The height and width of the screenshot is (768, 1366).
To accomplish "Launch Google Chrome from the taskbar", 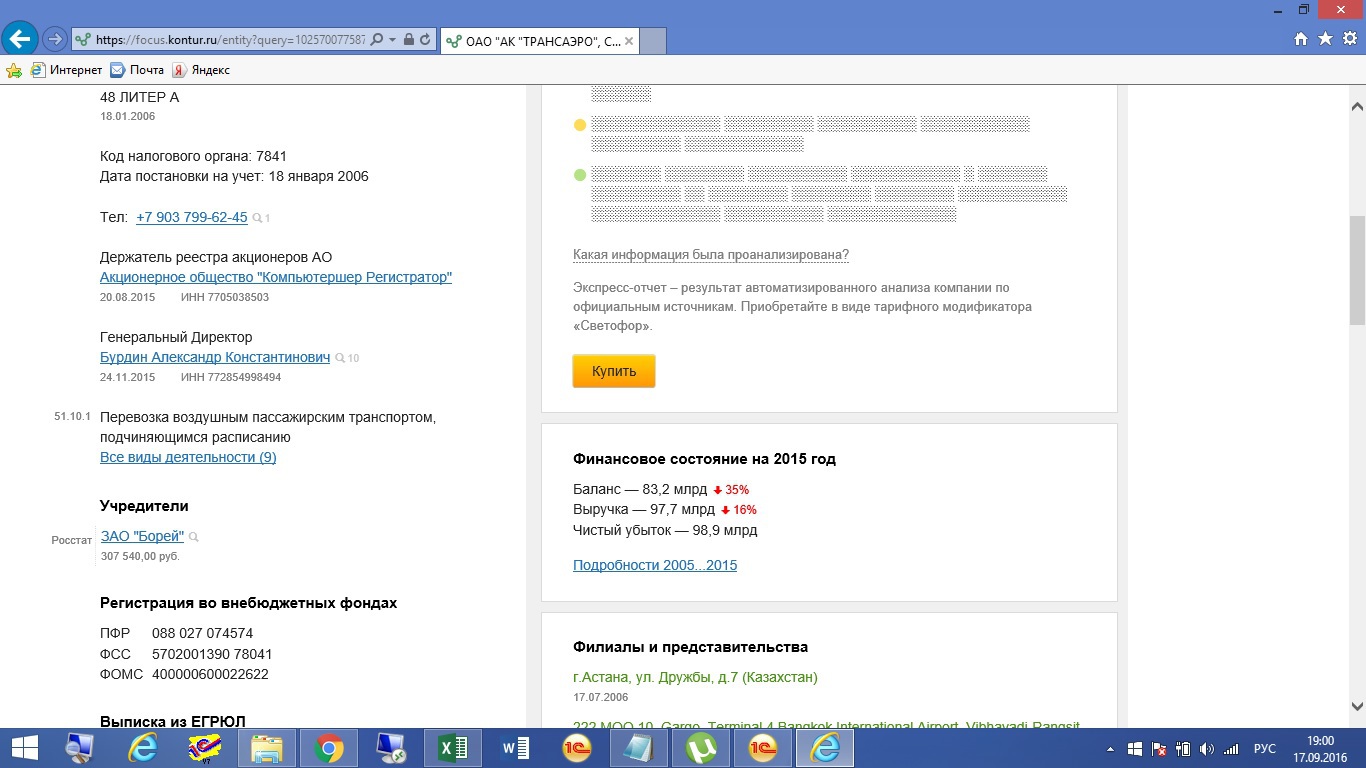I will [328, 748].
